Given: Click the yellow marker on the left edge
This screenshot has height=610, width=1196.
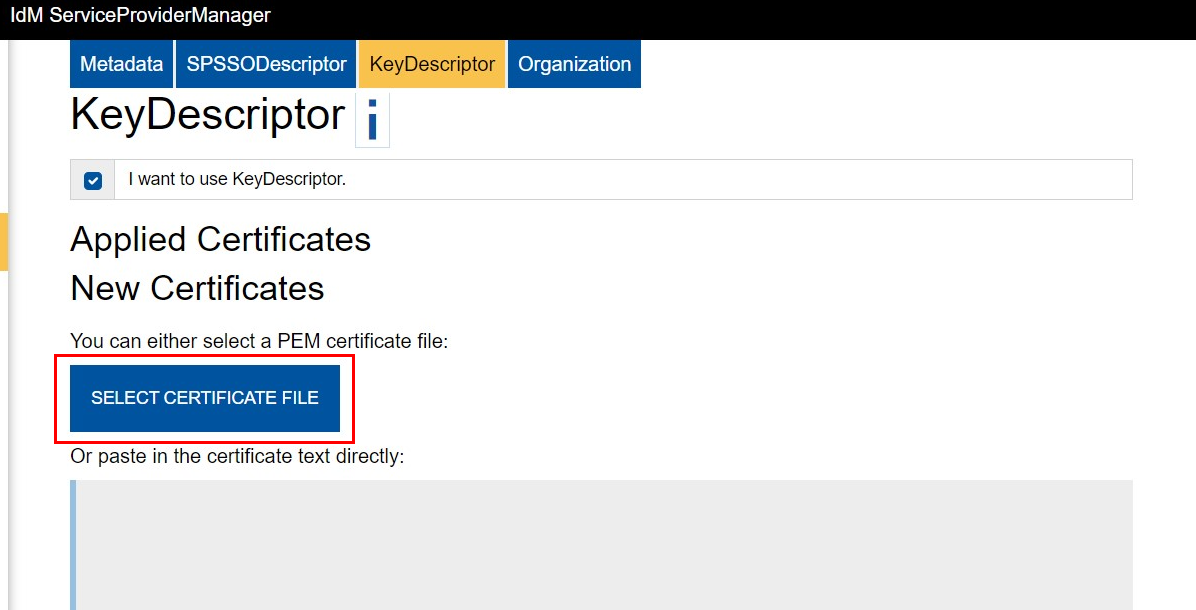Looking at the screenshot, I should pos(3,242).
